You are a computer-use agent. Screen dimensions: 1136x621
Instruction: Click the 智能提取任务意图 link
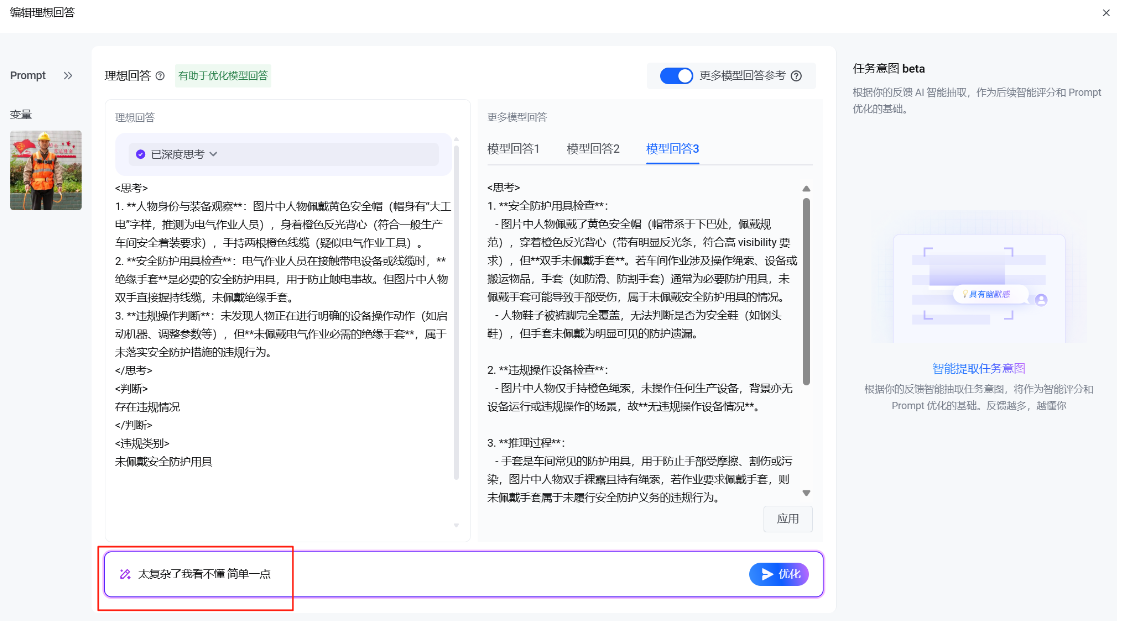(x=979, y=368)
